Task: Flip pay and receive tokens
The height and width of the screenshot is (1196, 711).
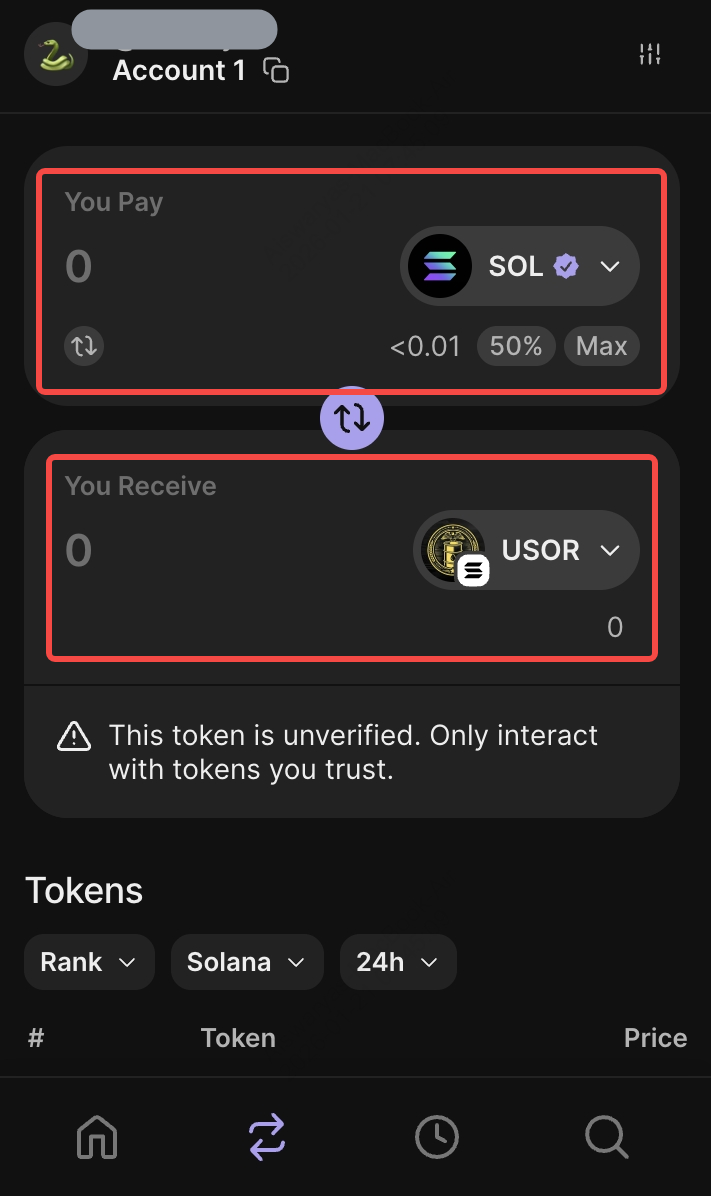Action: (x=352, y=418)
